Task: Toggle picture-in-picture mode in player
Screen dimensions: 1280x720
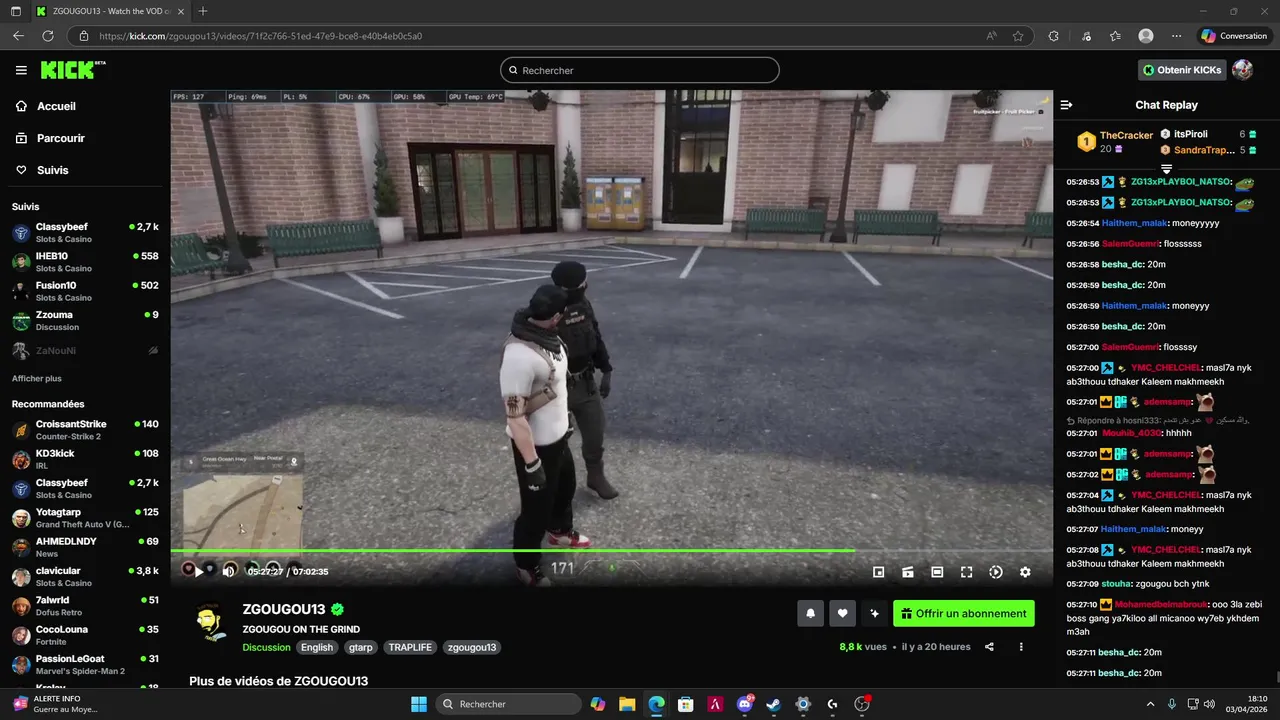Action: click(x=878, y=572)
